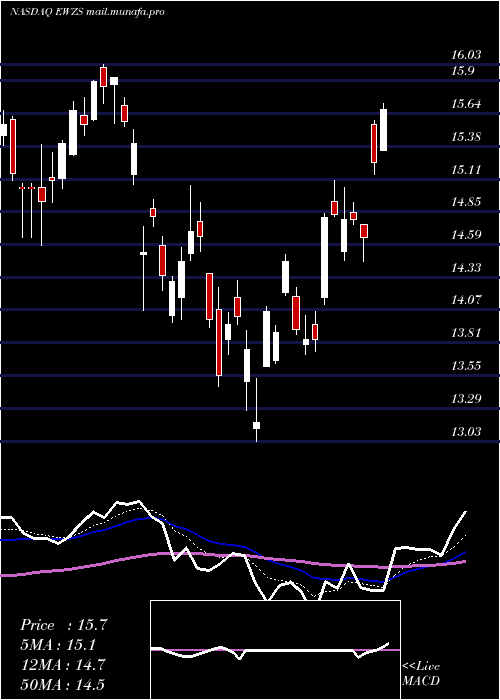Click the 14.59 price axis label
Screen dimensions: 500x700
(466, 235)
